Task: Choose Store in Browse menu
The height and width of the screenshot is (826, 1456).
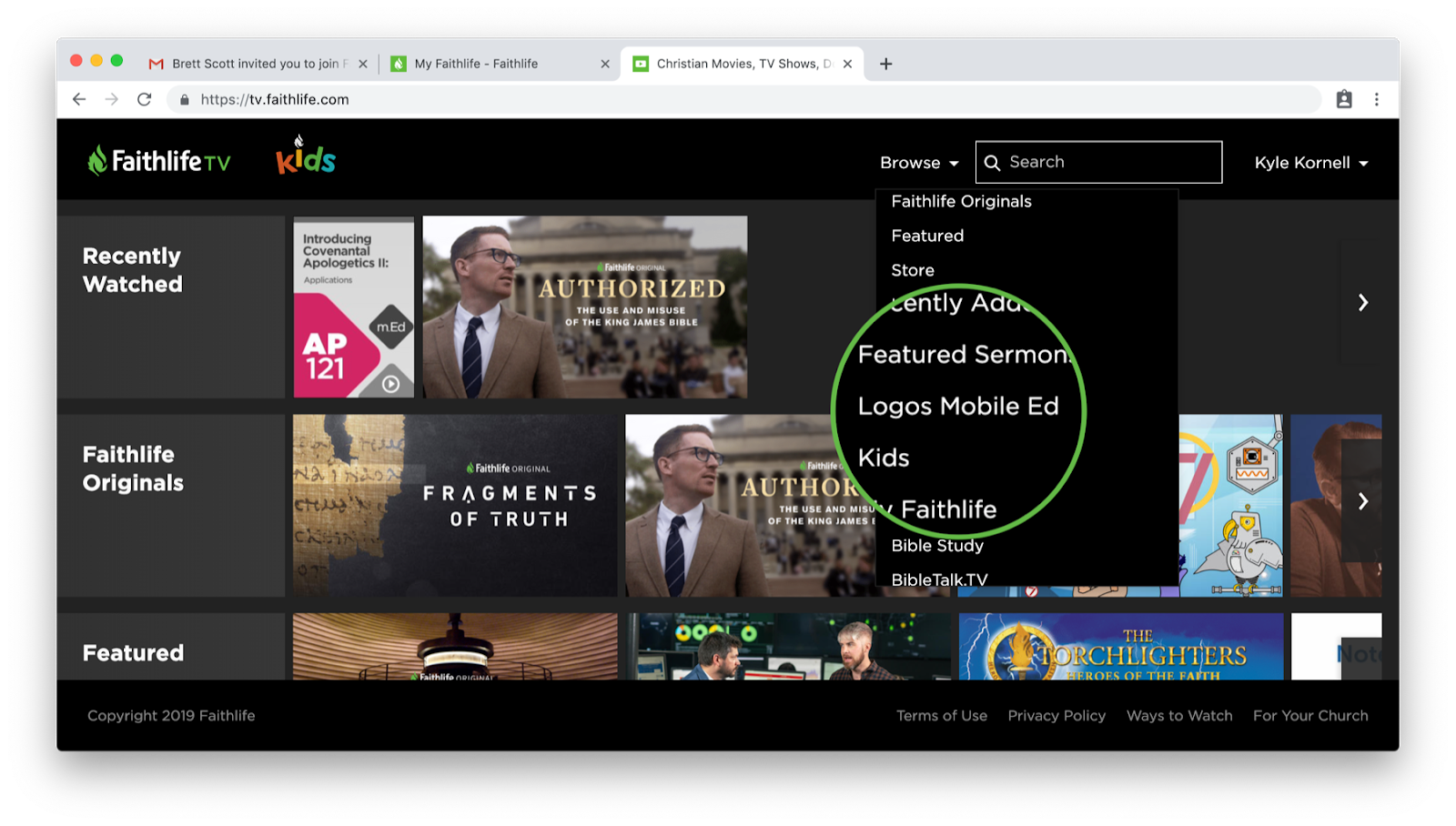Action: coord(913,270)
